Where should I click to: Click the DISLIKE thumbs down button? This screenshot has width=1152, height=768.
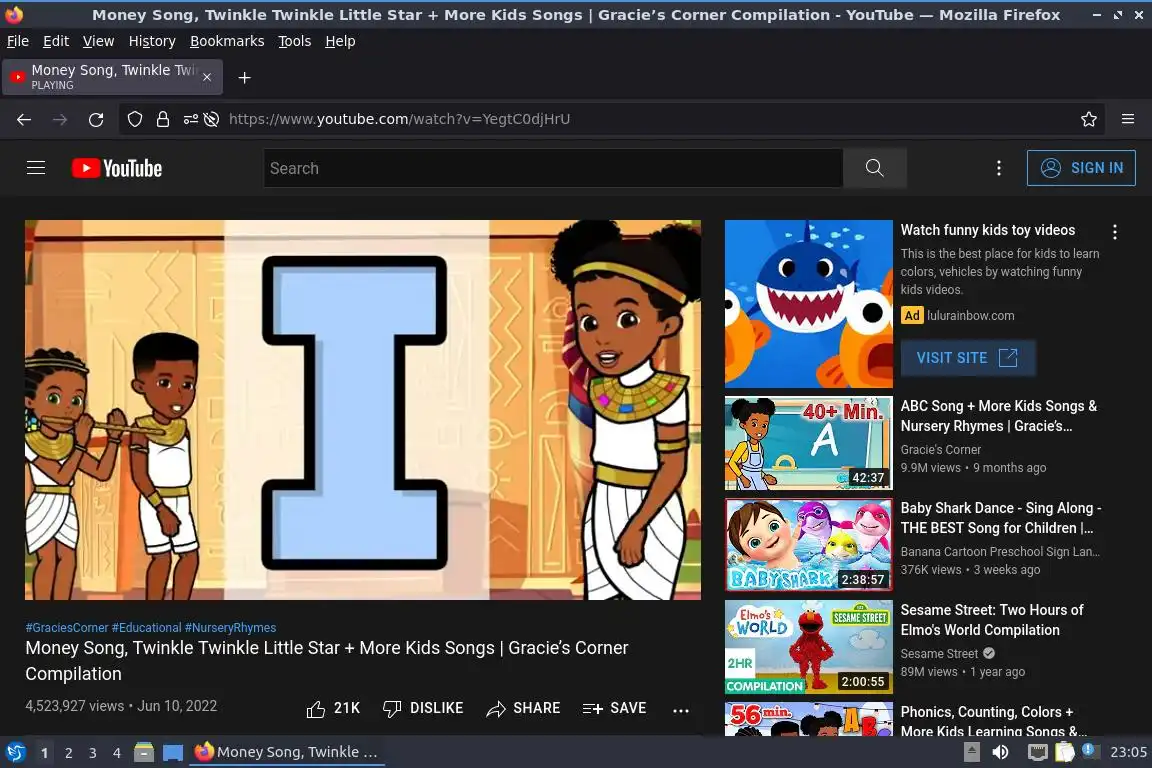click(423, 708)
